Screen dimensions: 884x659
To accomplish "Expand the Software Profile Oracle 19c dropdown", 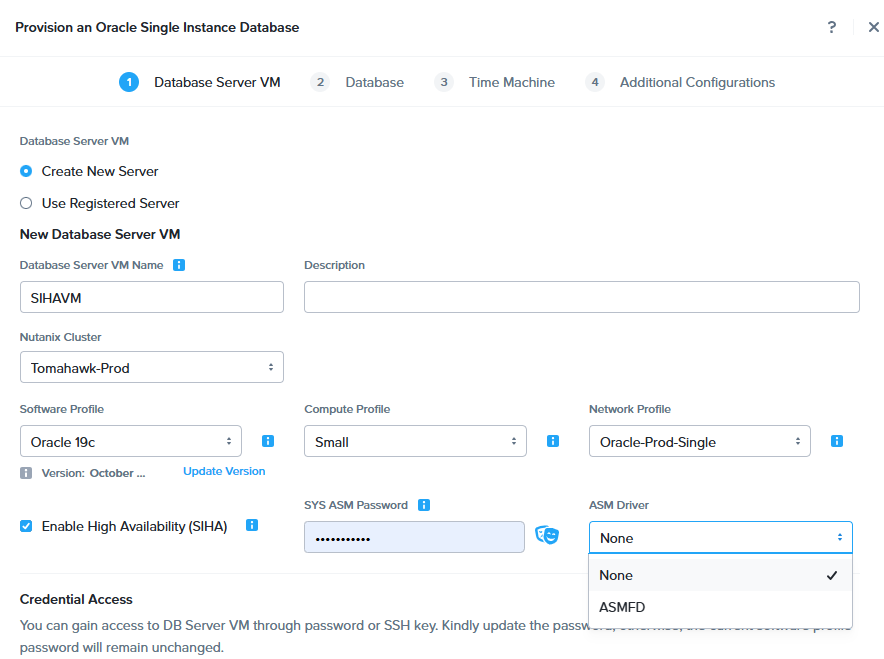I will pos(131,441).
